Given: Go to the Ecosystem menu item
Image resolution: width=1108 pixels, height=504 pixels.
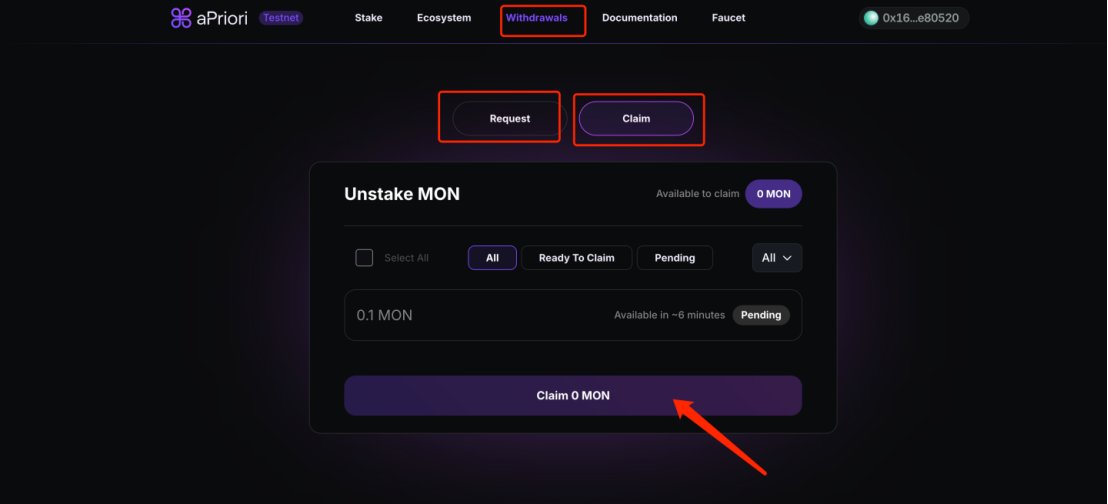Looking at the screenshot, I should (x=444, y=18).
